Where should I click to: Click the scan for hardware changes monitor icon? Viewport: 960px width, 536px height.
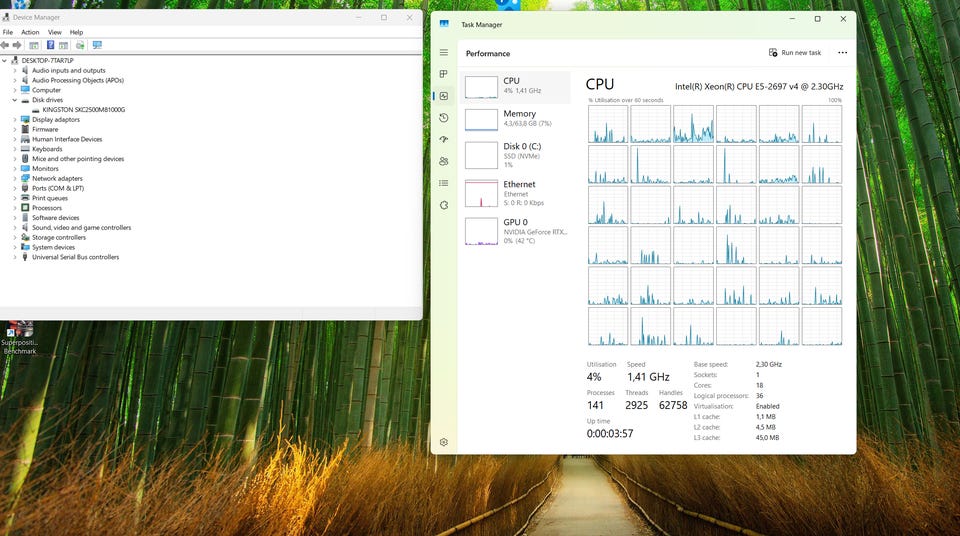[x=97, y=45]
